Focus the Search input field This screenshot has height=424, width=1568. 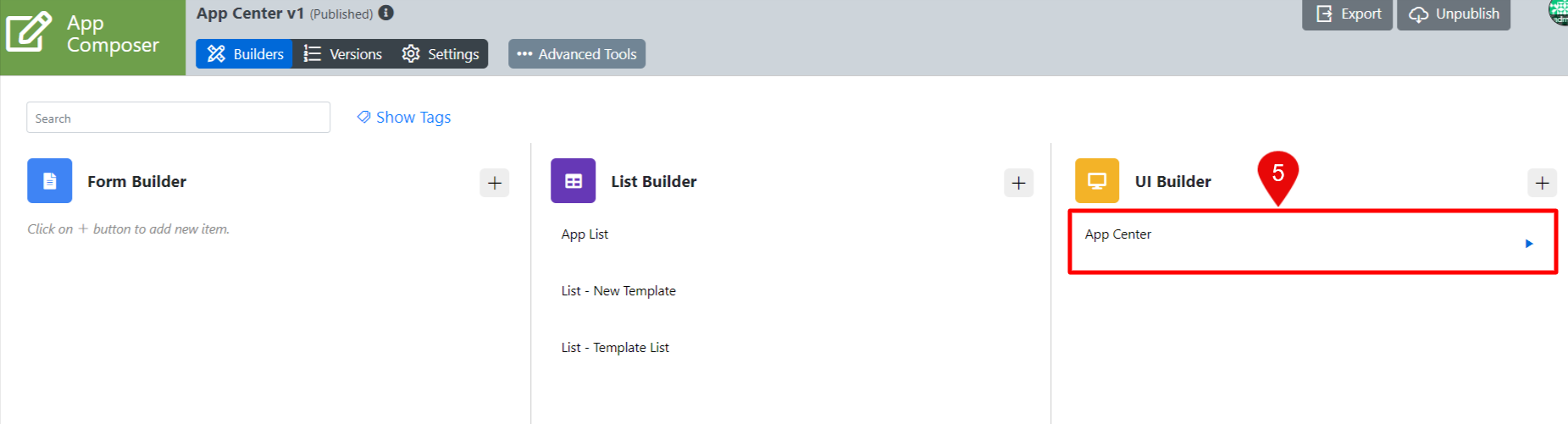(178, 118)
